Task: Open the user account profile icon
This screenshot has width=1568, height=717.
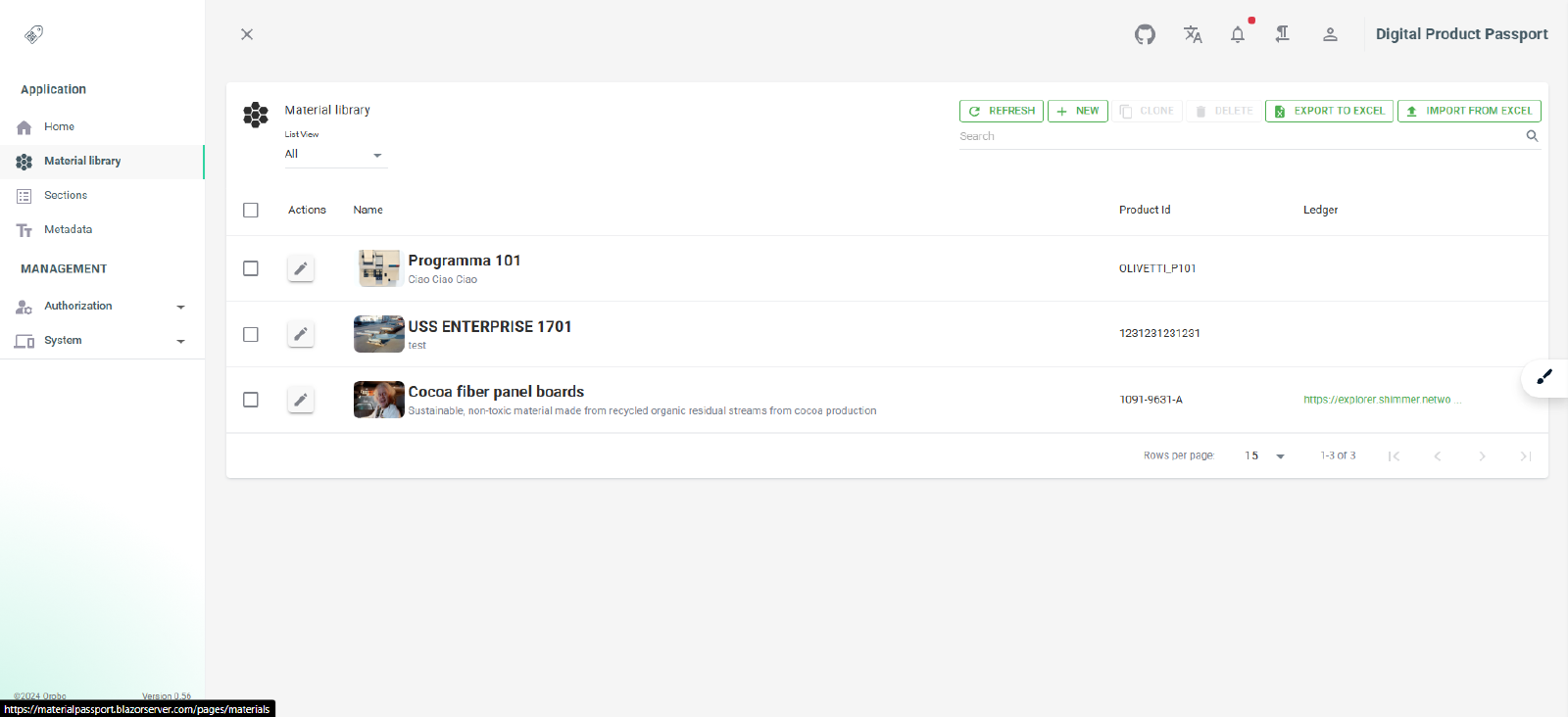Action: [x=1330, y=35]
